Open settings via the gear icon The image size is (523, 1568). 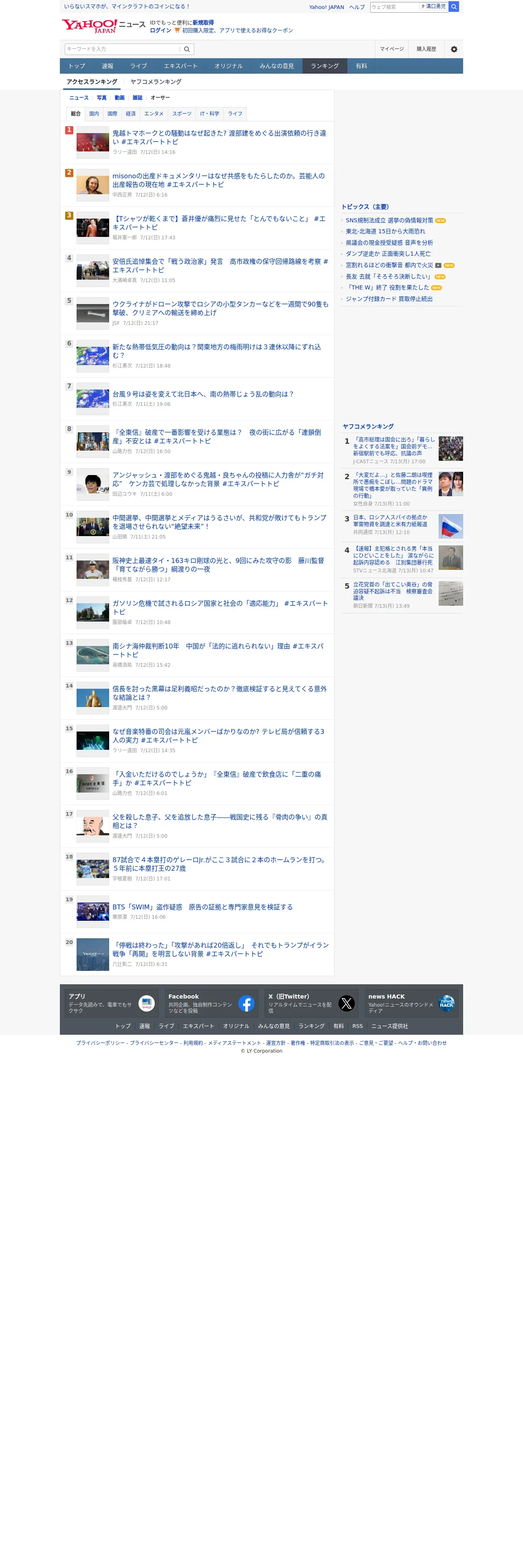(x=454, y=49)
